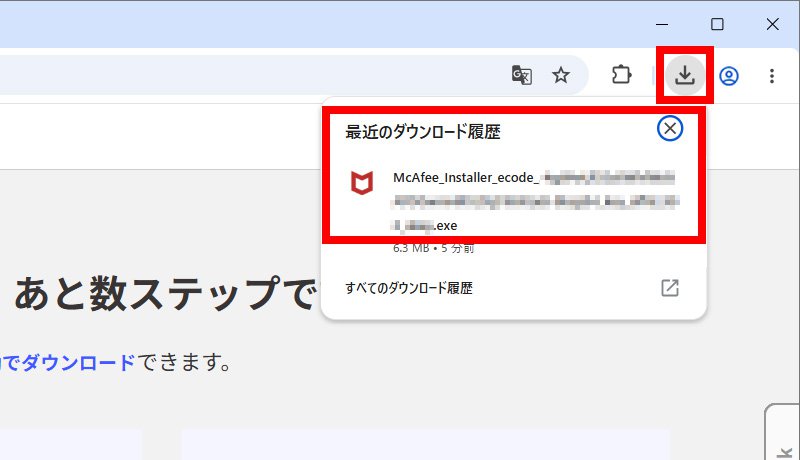Open the Chrome three-dot menu
Screen dimensions: 800x460
point(771,76)
